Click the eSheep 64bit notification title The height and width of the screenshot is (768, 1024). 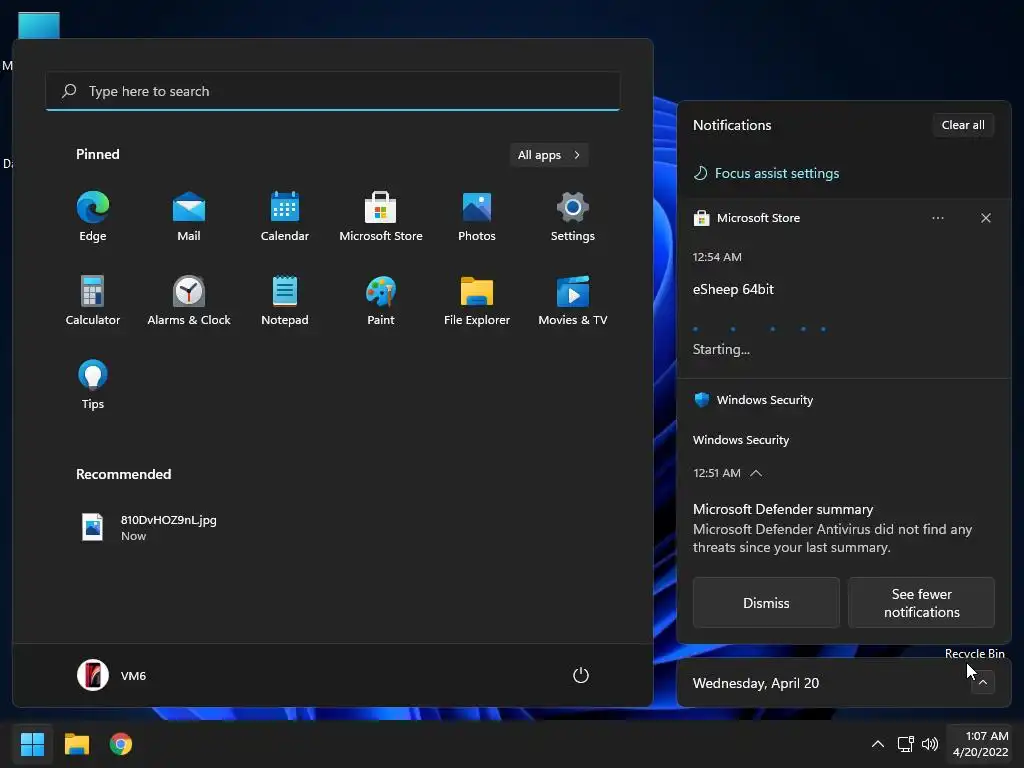733,289
